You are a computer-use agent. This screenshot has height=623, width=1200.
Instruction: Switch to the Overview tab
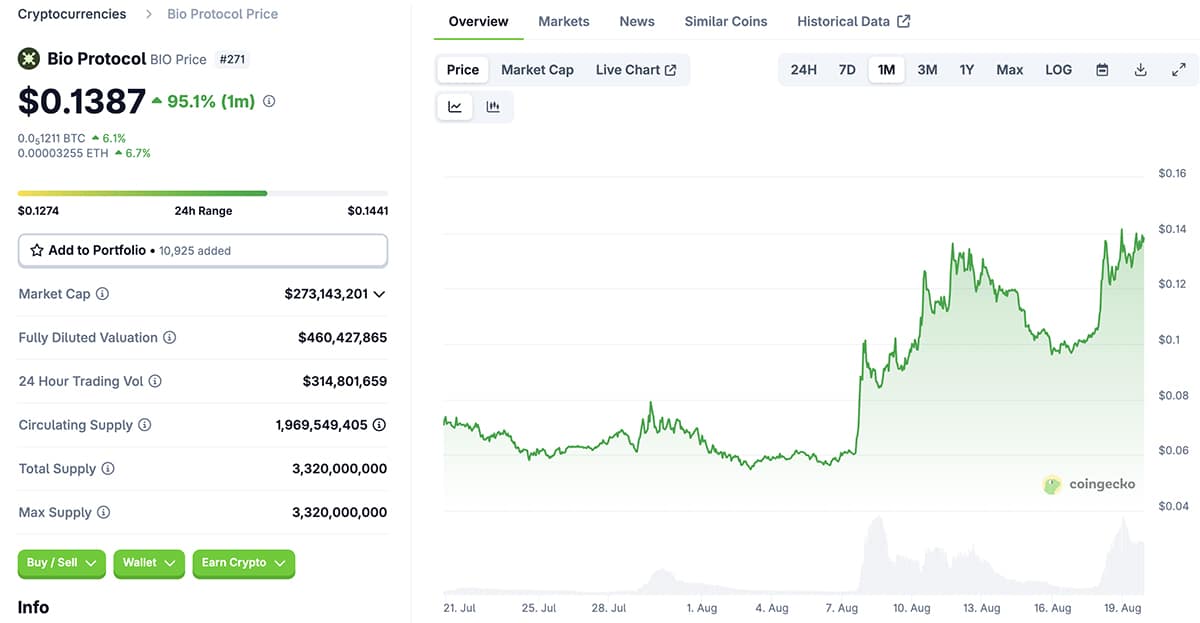[478, 21]
